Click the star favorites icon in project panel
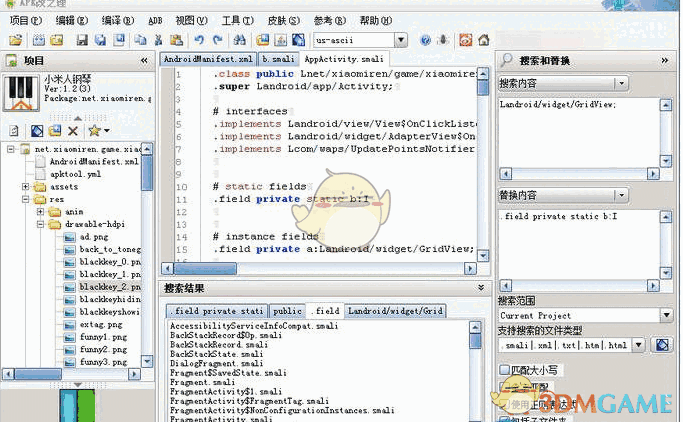Image resolution: width=683 pixels, height=422 pixels. tap(94, 130)
